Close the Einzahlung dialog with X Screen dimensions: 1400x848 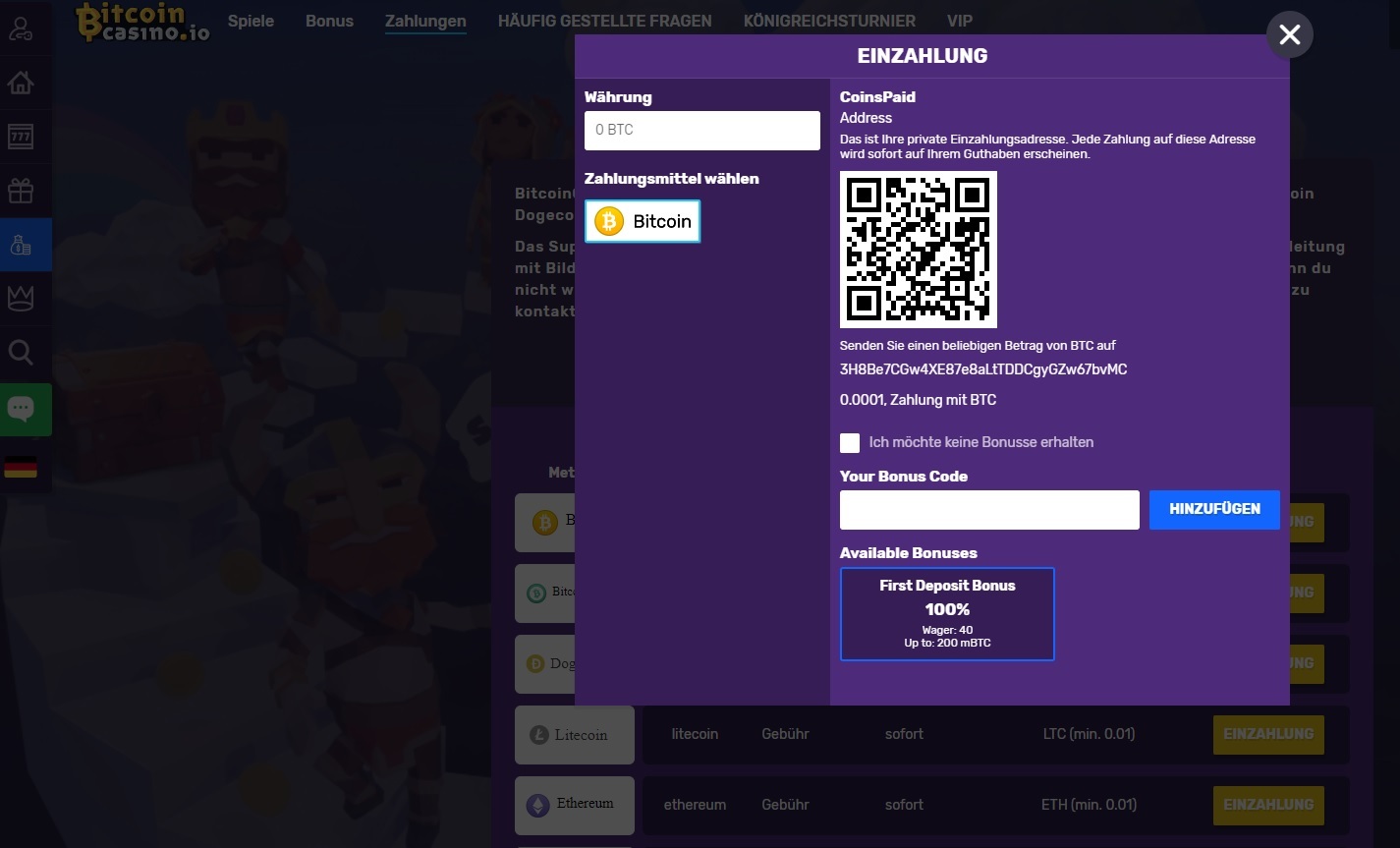coord(1289,35)
